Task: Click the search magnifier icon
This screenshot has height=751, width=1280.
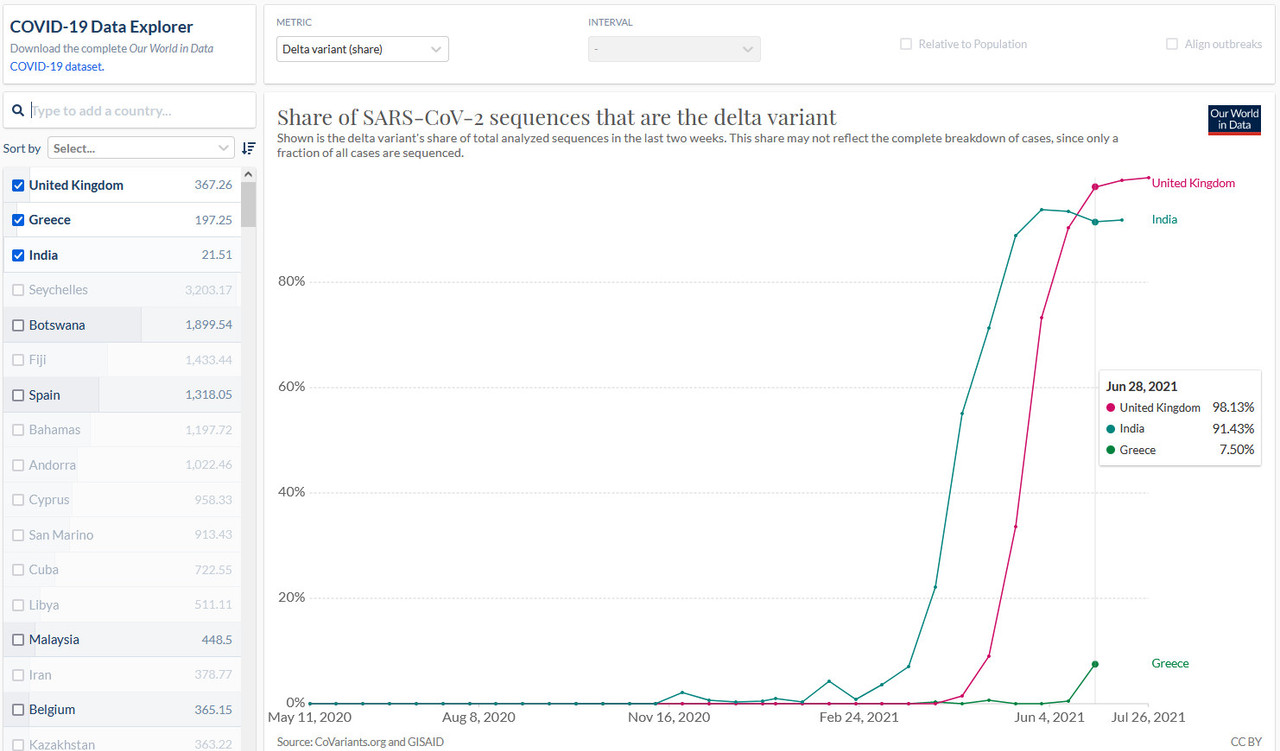Action: point(18,111)
